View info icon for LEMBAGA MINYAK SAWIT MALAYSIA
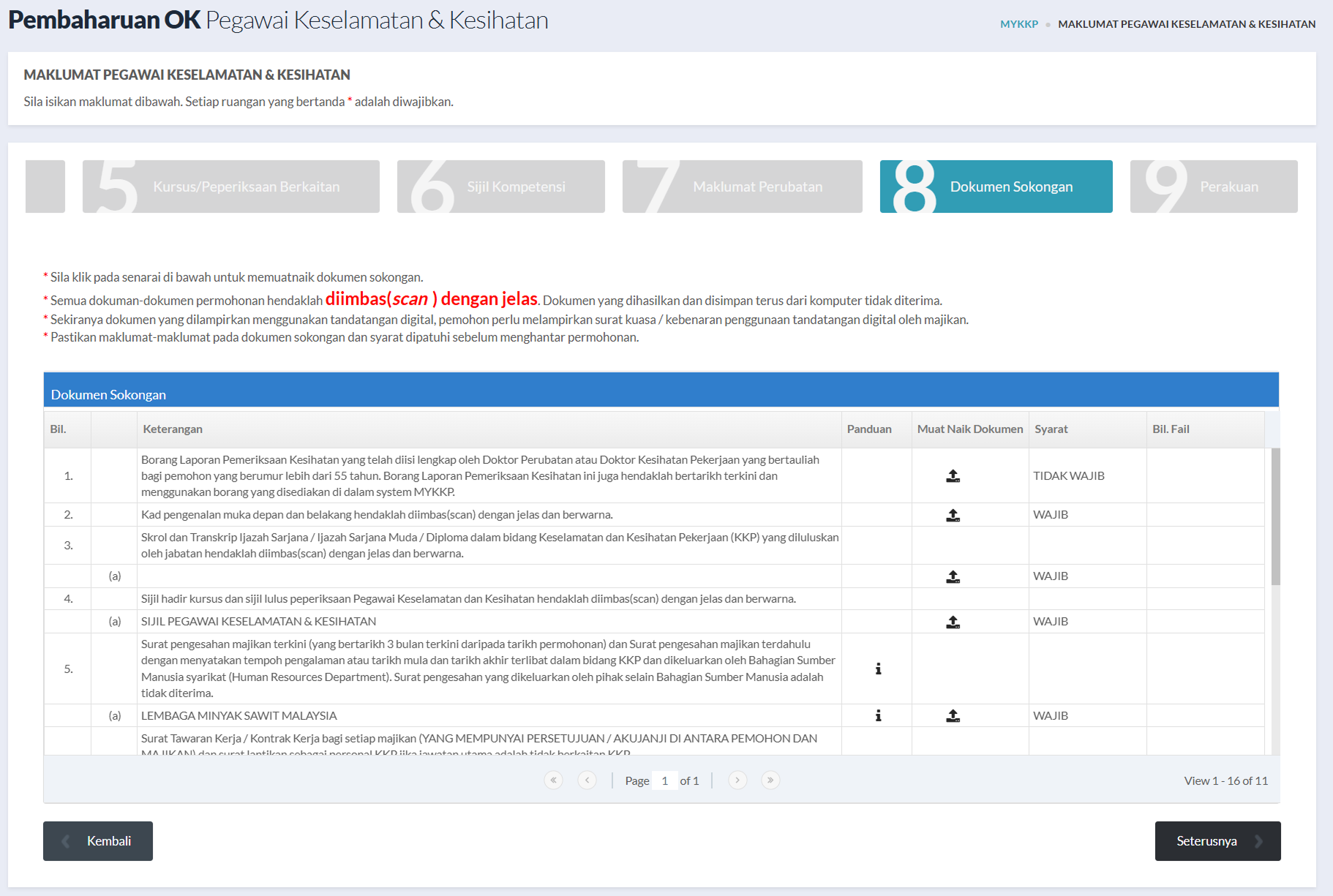This screenshot has height=896, width=1333. [x=878, y=715]
